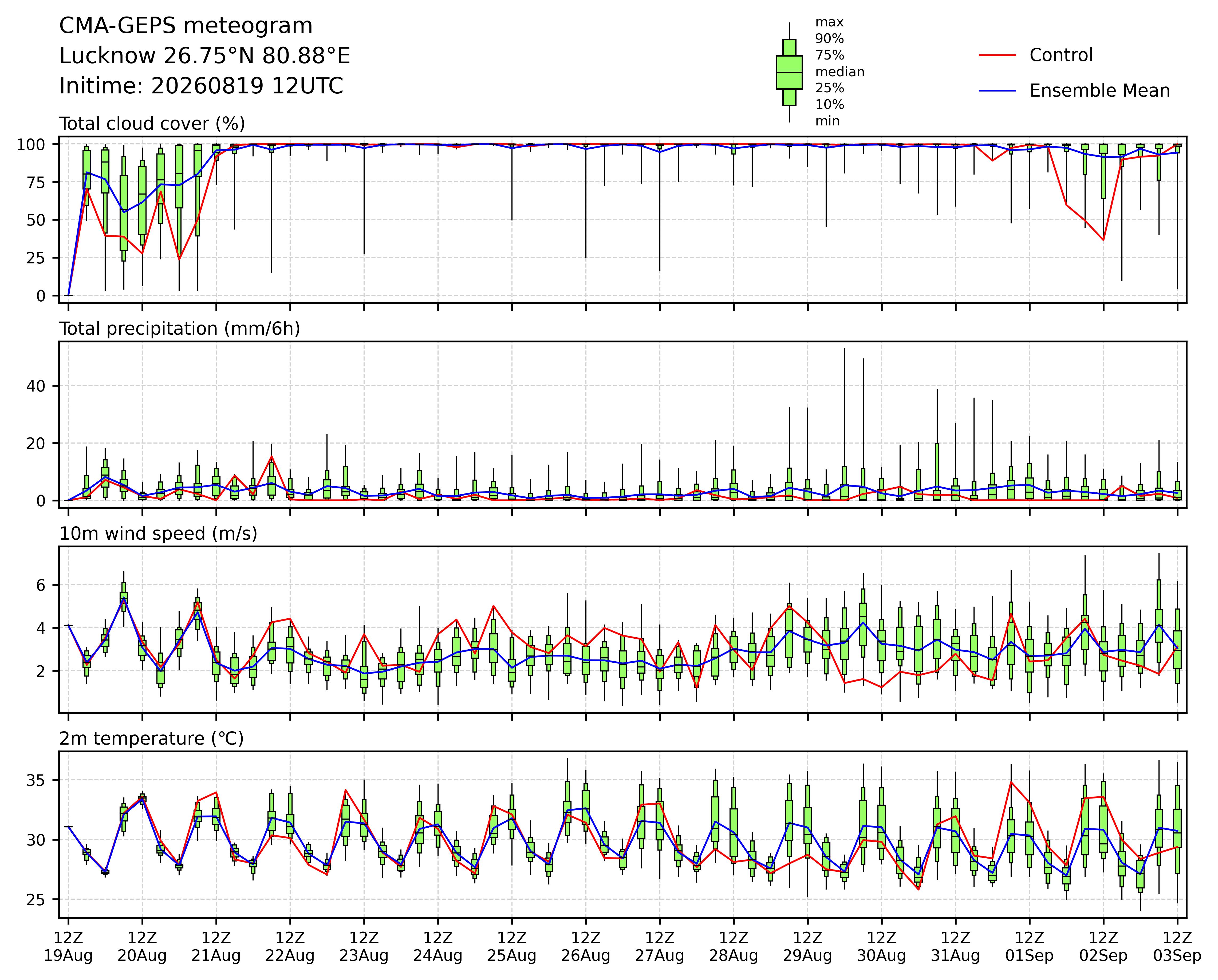Image resolution: width=1218 pixels, height=980 pixels.
Task: Click the 2m temperature (℃) panel title
Action: point(151,739)
